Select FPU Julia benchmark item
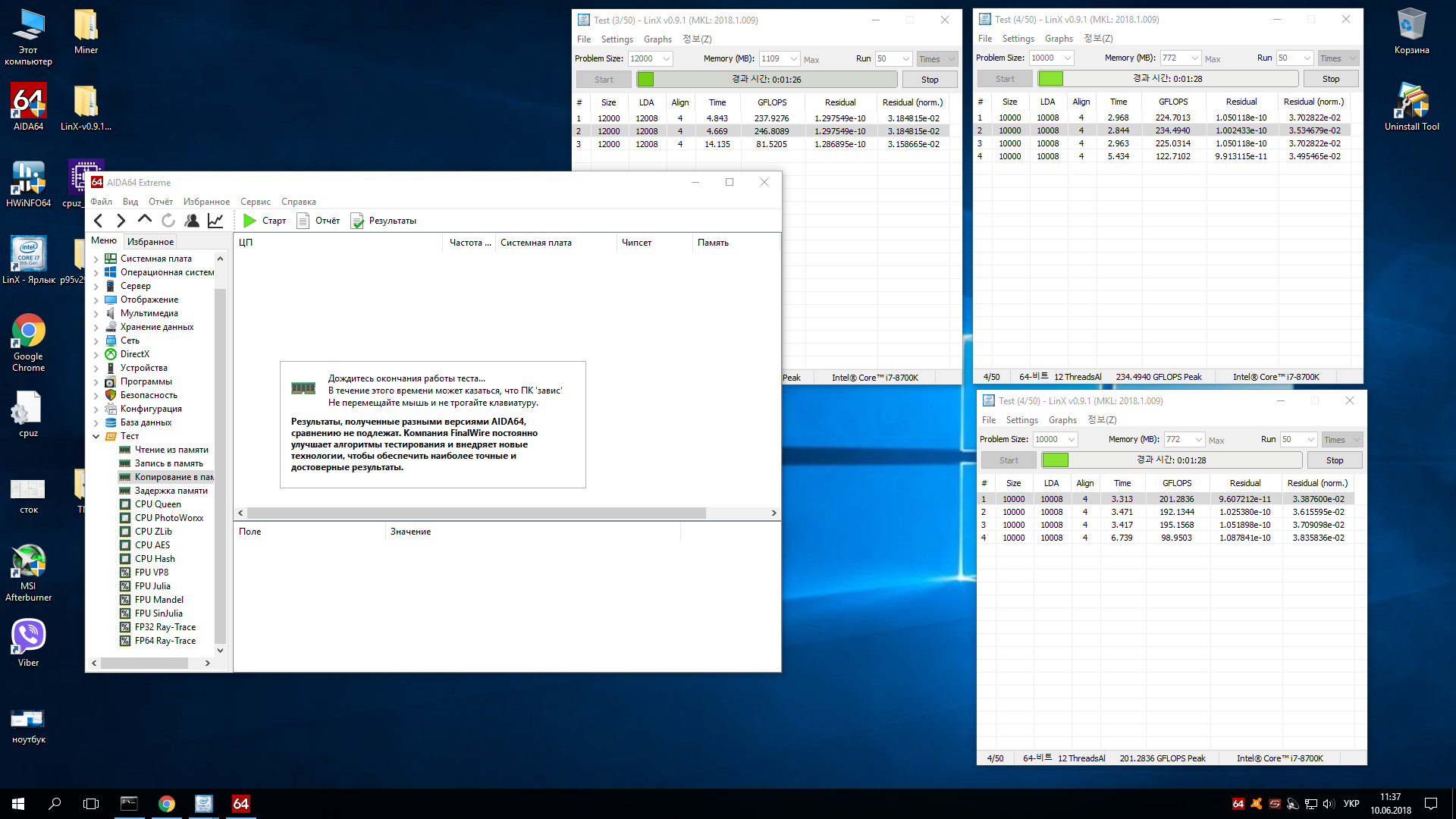This screenshot has width=1456, height=819. [152, 586]
